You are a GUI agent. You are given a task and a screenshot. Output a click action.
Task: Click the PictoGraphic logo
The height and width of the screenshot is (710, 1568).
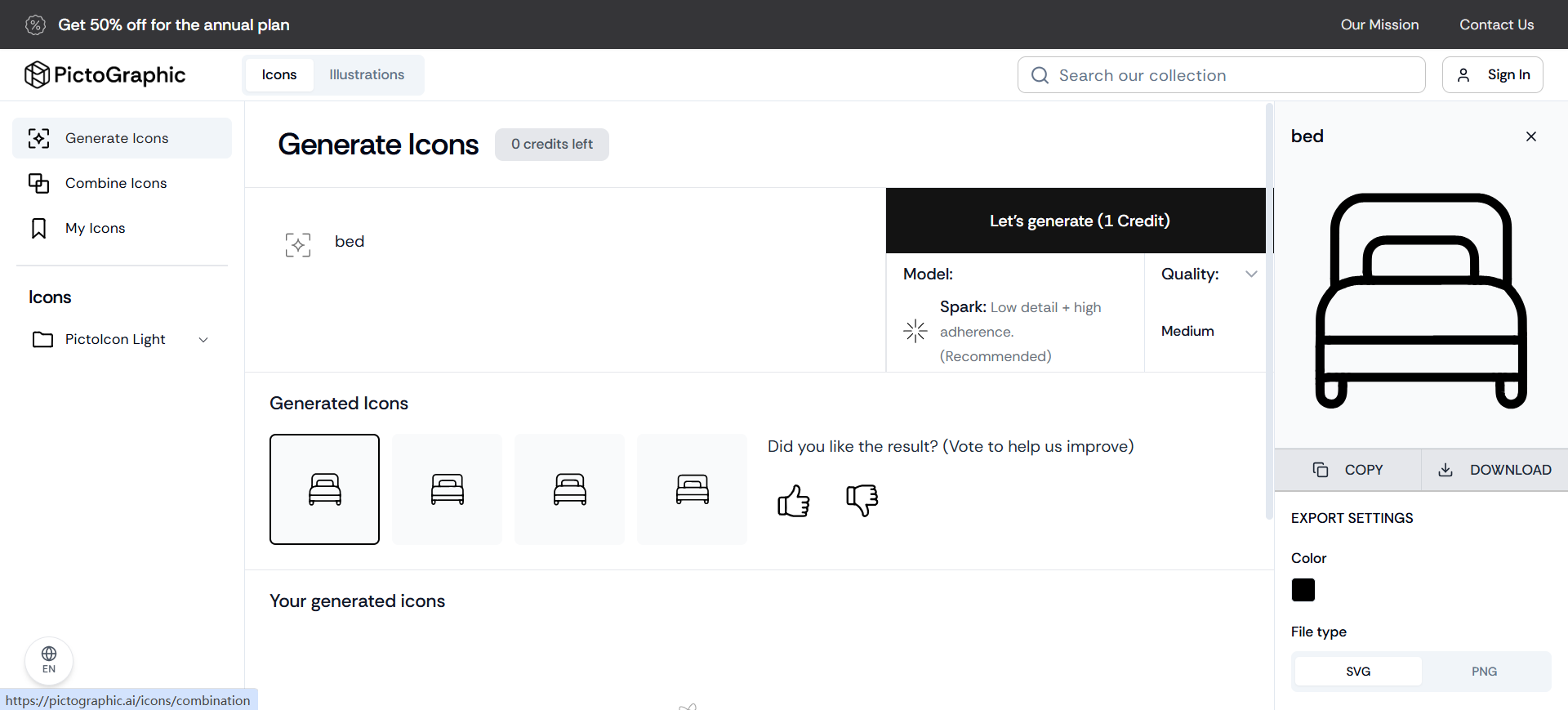pyautogui.click(x=105, y=74)
